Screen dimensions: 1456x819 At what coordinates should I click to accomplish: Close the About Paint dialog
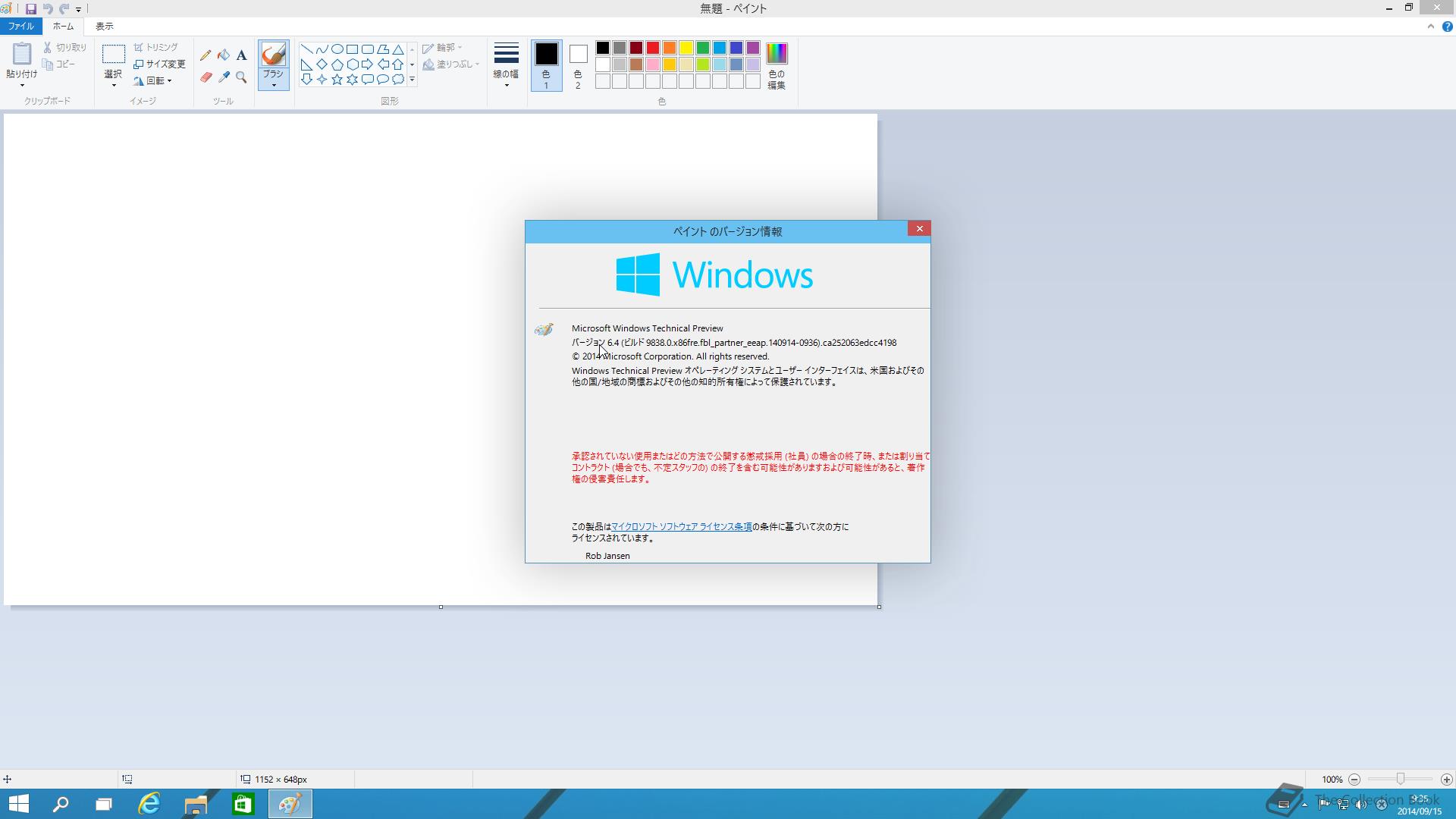919,229
